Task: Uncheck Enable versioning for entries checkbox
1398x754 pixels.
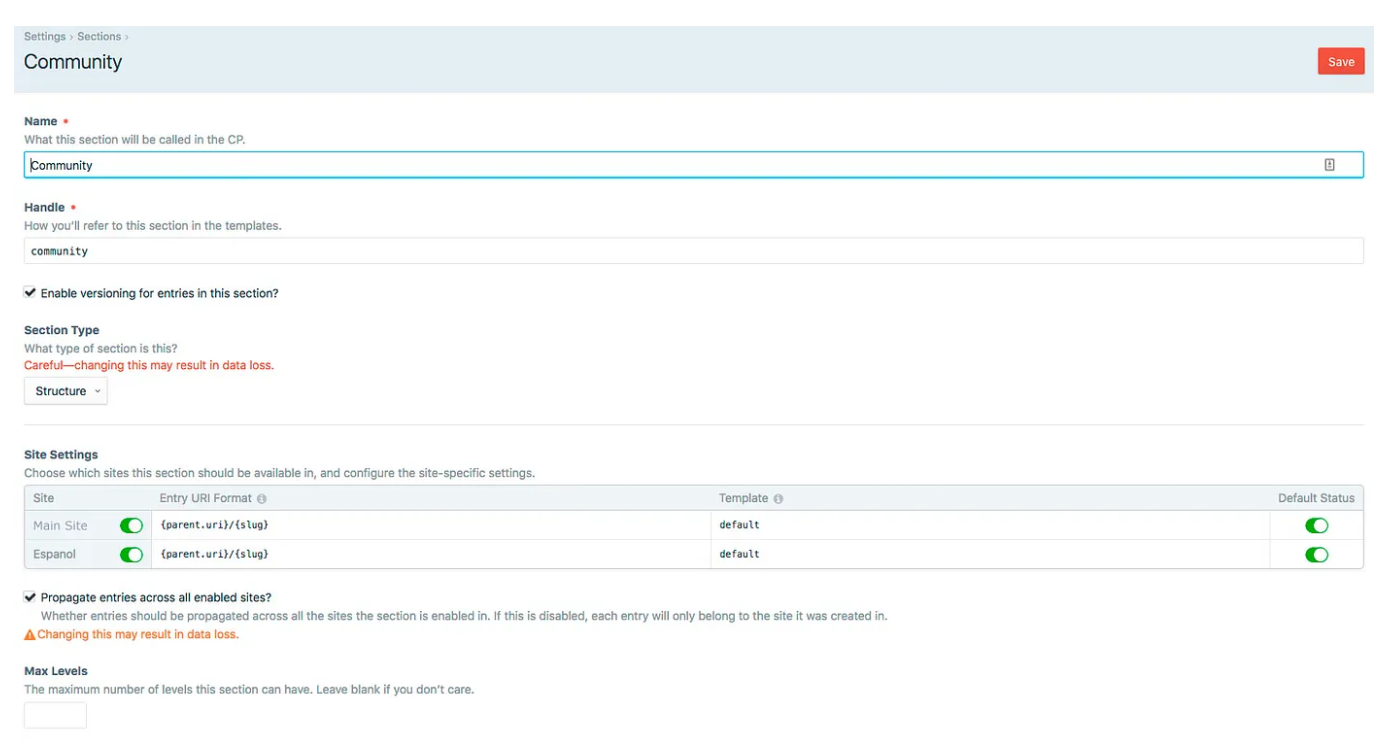Action: coord(30,293)
